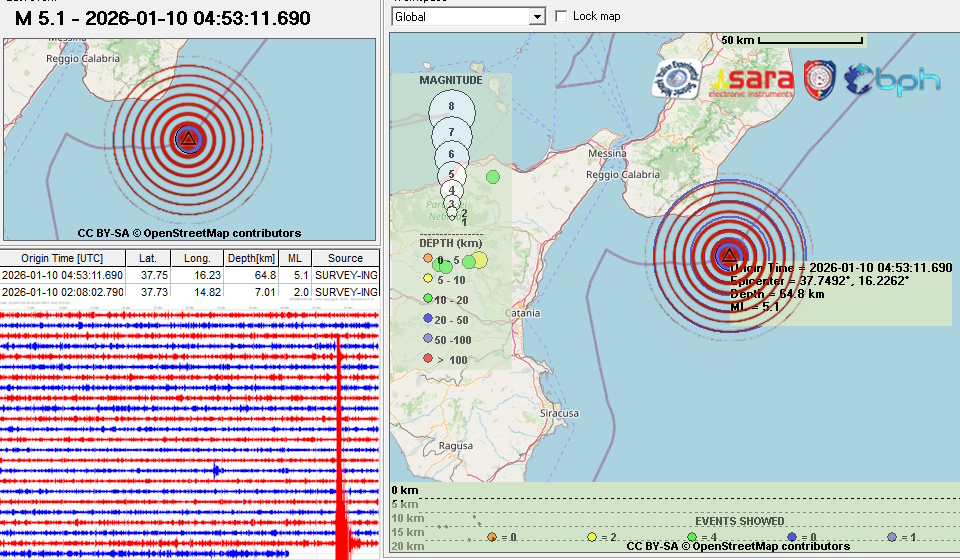Select the 02:08:02.790 event row
This screenshot has width=960, height=560.
coord(62,292)
